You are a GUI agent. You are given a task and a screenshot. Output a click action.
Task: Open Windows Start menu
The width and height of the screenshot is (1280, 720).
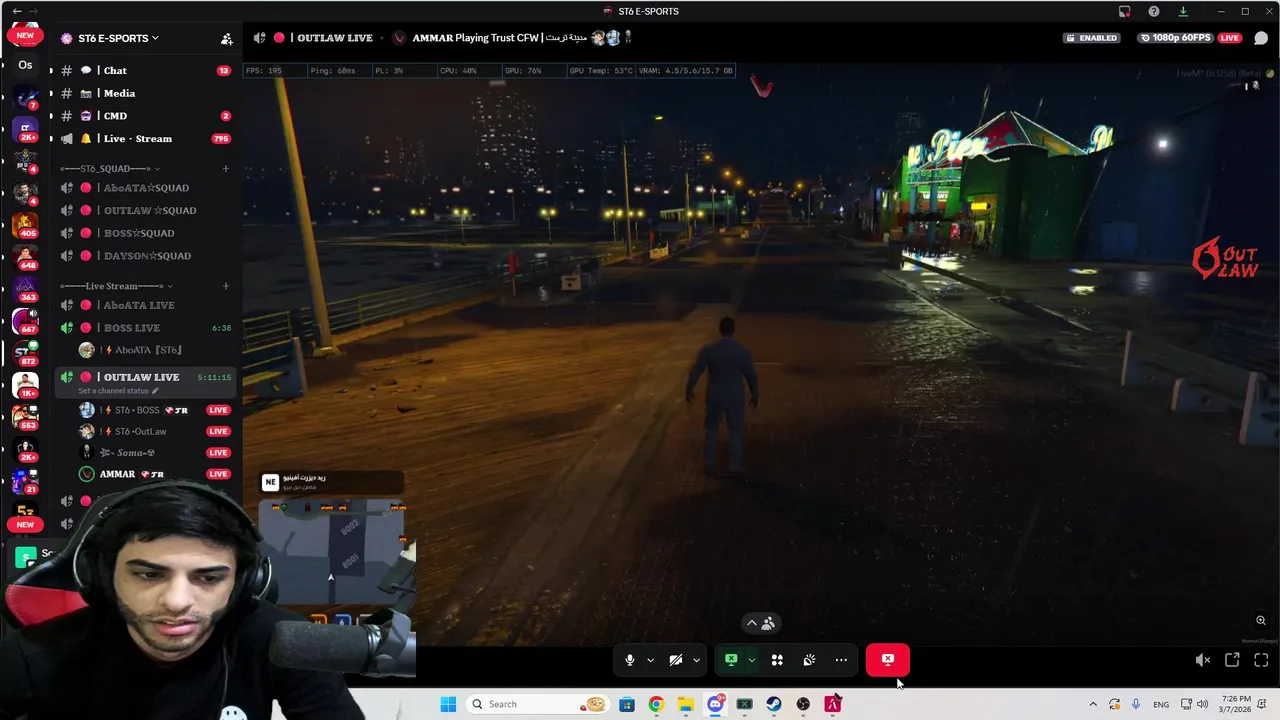click(x=448, y=704)
